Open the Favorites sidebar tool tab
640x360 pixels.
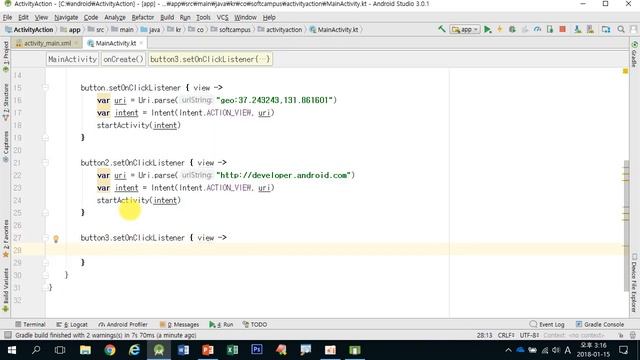pos(5,238)
